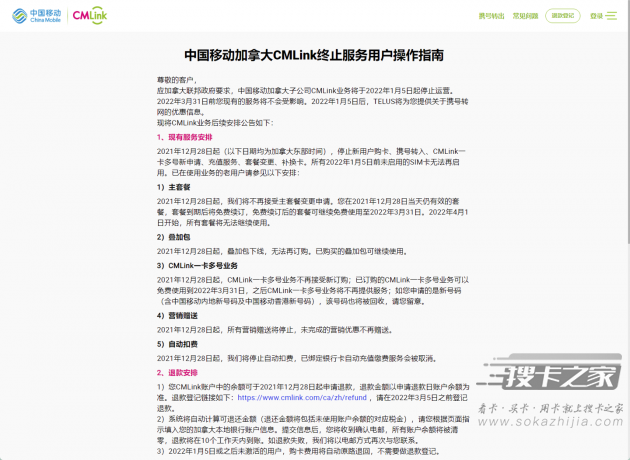630x460 pixels.
Task: Click the greeting text 尊敬的客户
Action: point(175,80)
